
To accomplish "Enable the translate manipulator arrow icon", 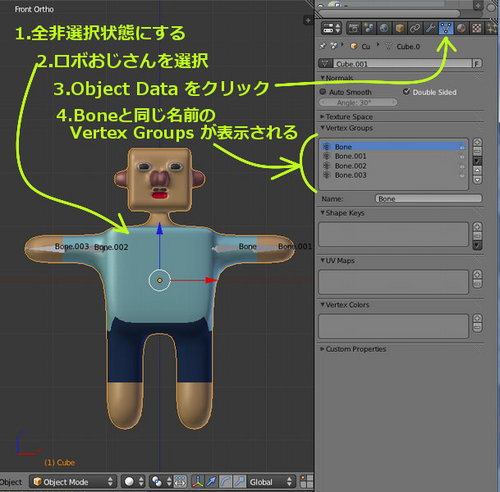I will (211, 482).
